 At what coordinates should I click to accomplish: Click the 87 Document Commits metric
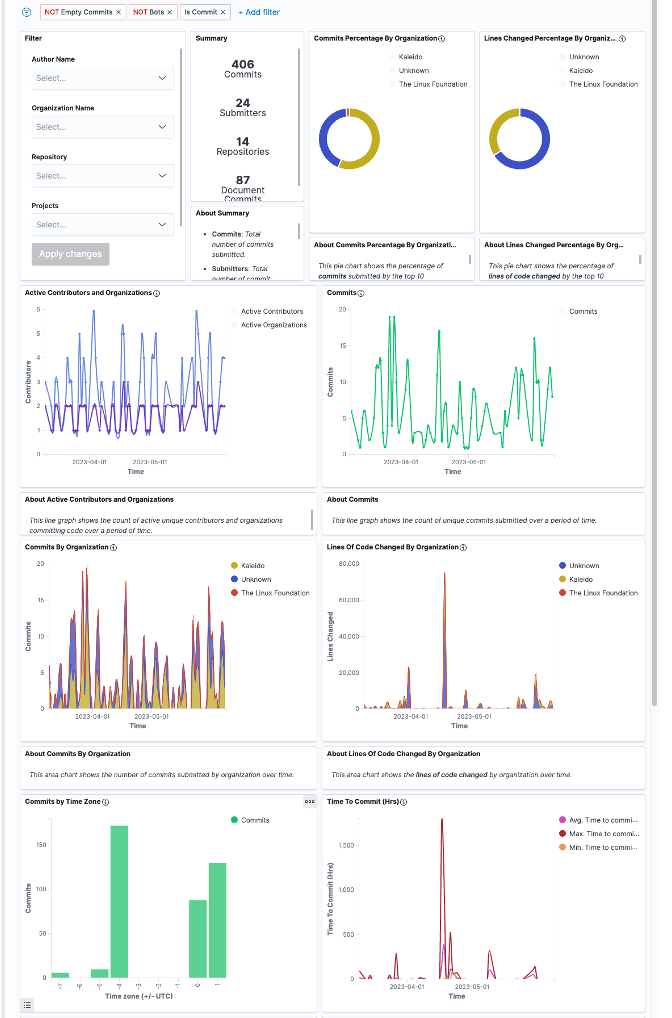point(243,188)
